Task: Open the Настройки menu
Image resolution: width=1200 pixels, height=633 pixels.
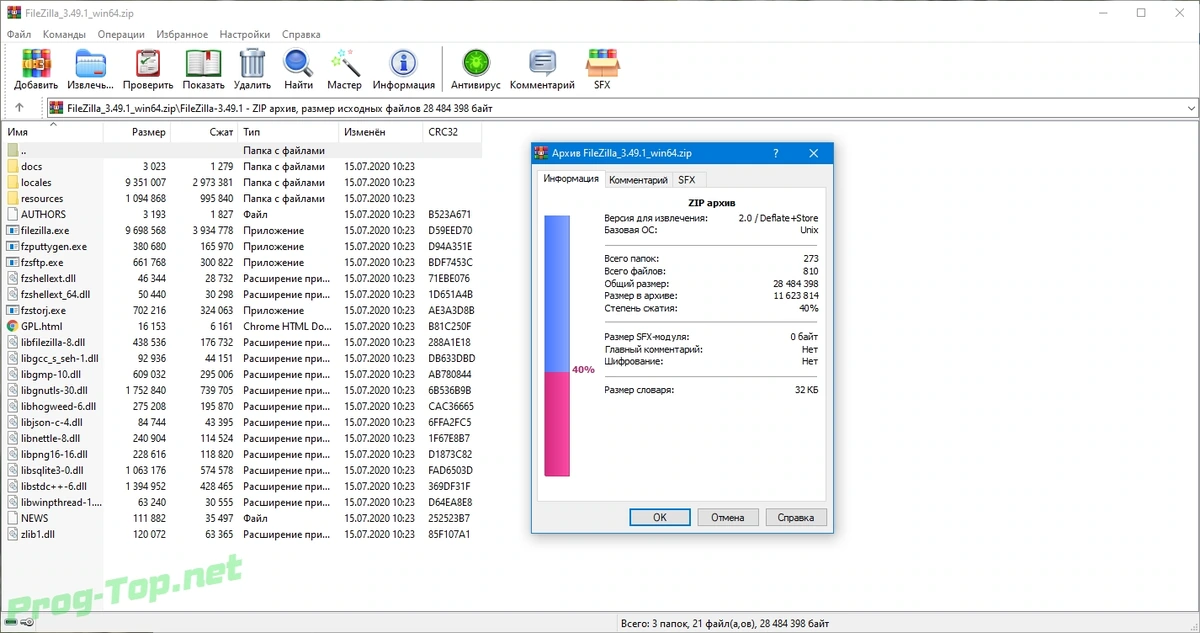Action: (245, 34)
